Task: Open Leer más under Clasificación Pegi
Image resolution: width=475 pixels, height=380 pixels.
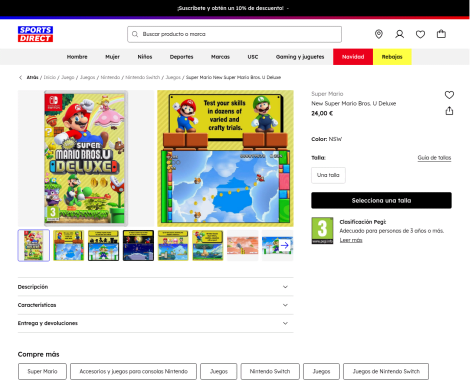Action: coord(351,240)
